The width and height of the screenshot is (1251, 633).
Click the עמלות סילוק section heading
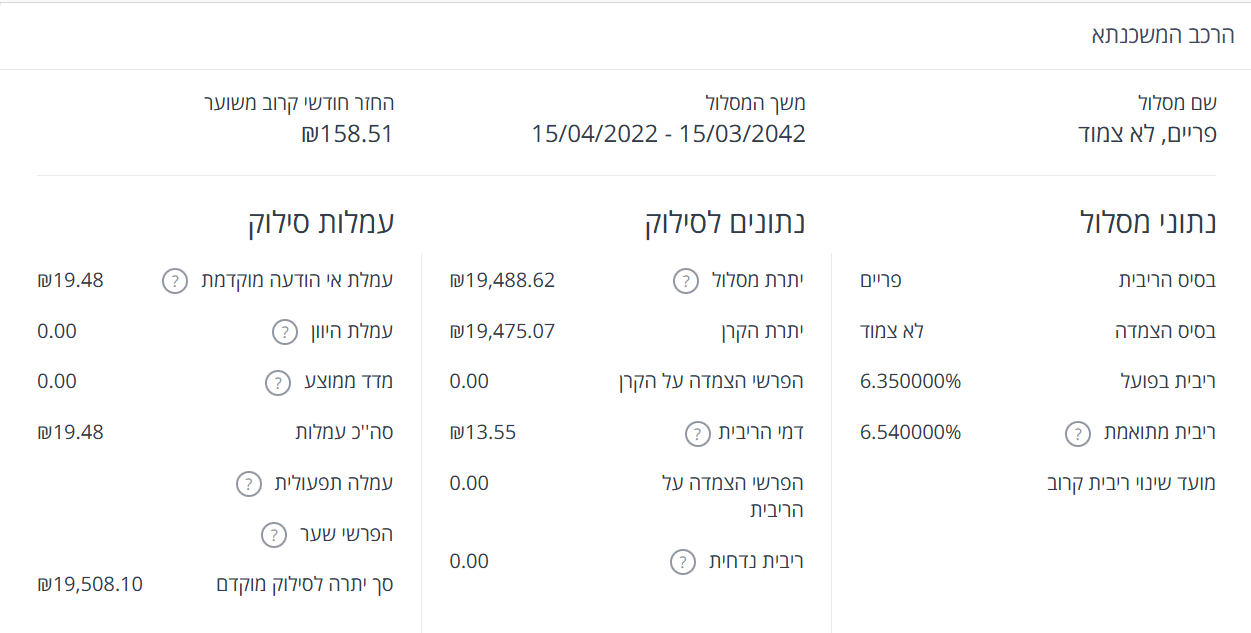pos(321,223)
